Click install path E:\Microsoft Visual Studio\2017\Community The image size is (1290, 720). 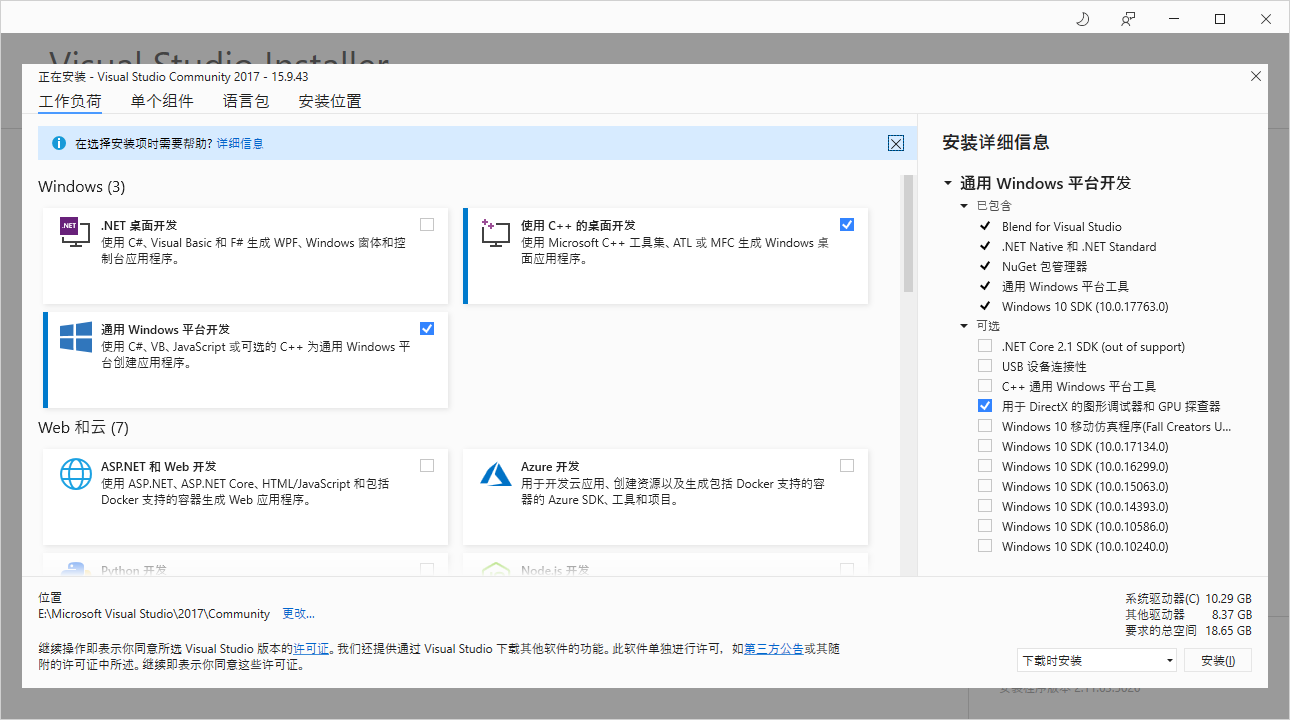click(154, 614)
